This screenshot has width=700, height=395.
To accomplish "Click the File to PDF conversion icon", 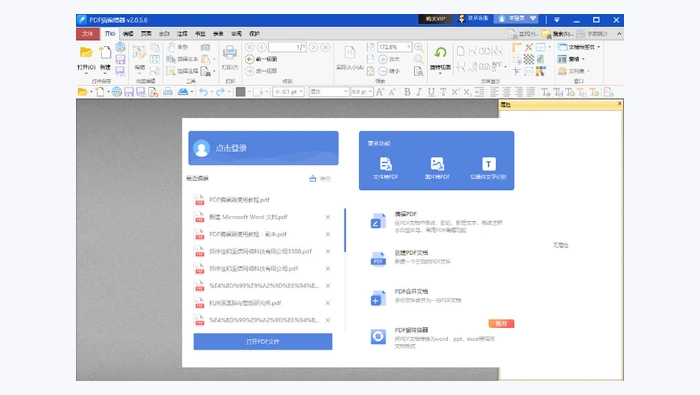I will click(x=386, y=164).
